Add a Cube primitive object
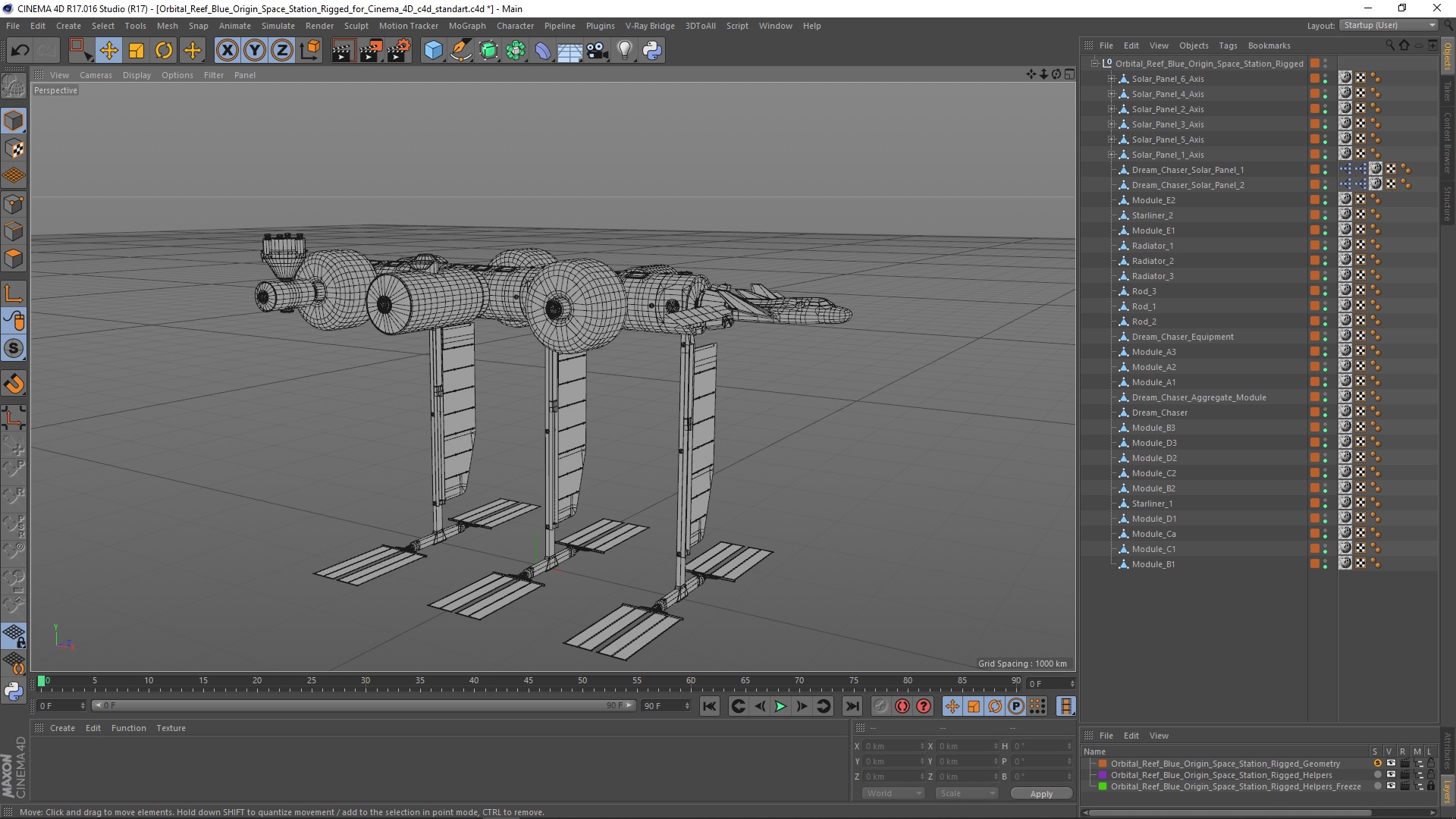 tap(433, 51)
